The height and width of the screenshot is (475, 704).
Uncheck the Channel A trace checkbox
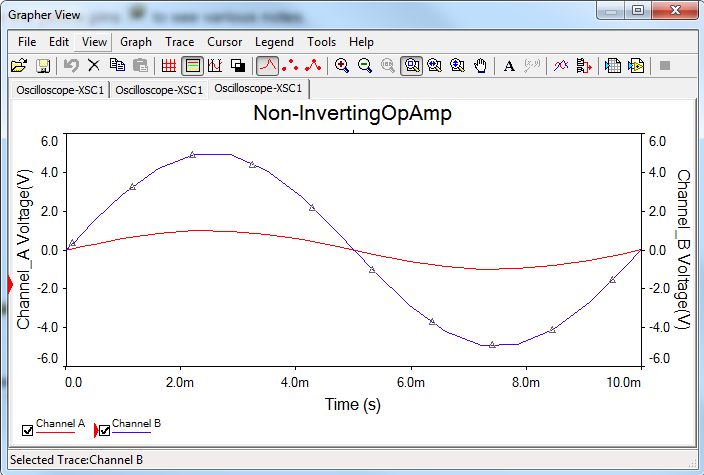point(27,431)
